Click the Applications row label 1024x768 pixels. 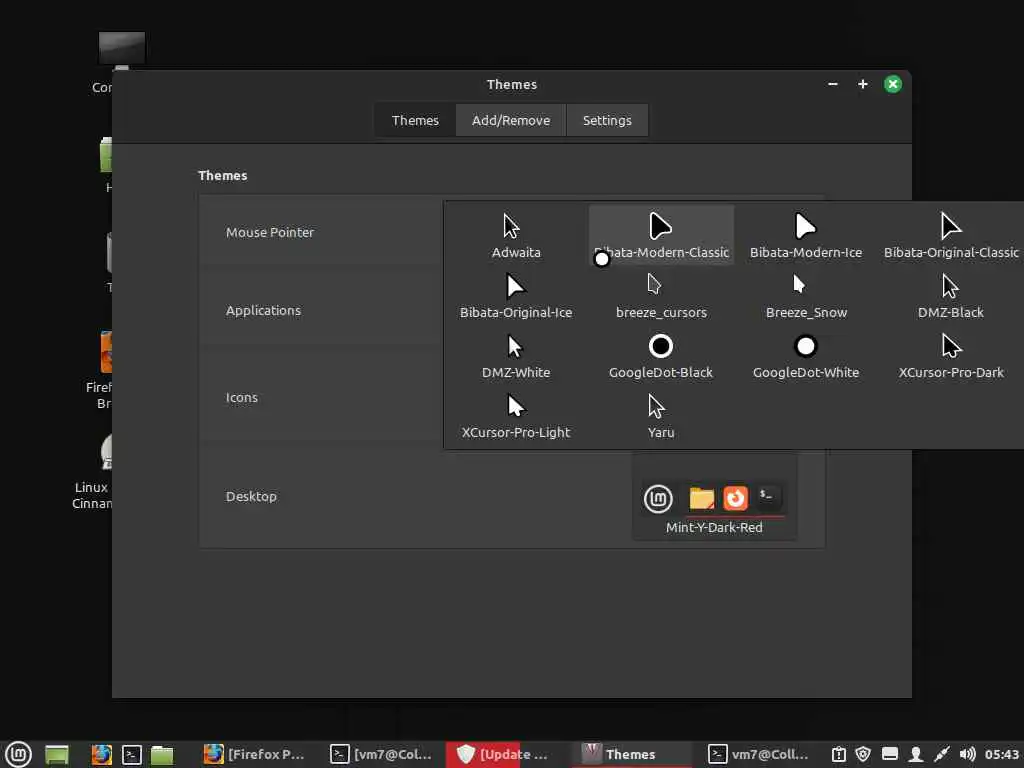(x=263, y=310)
